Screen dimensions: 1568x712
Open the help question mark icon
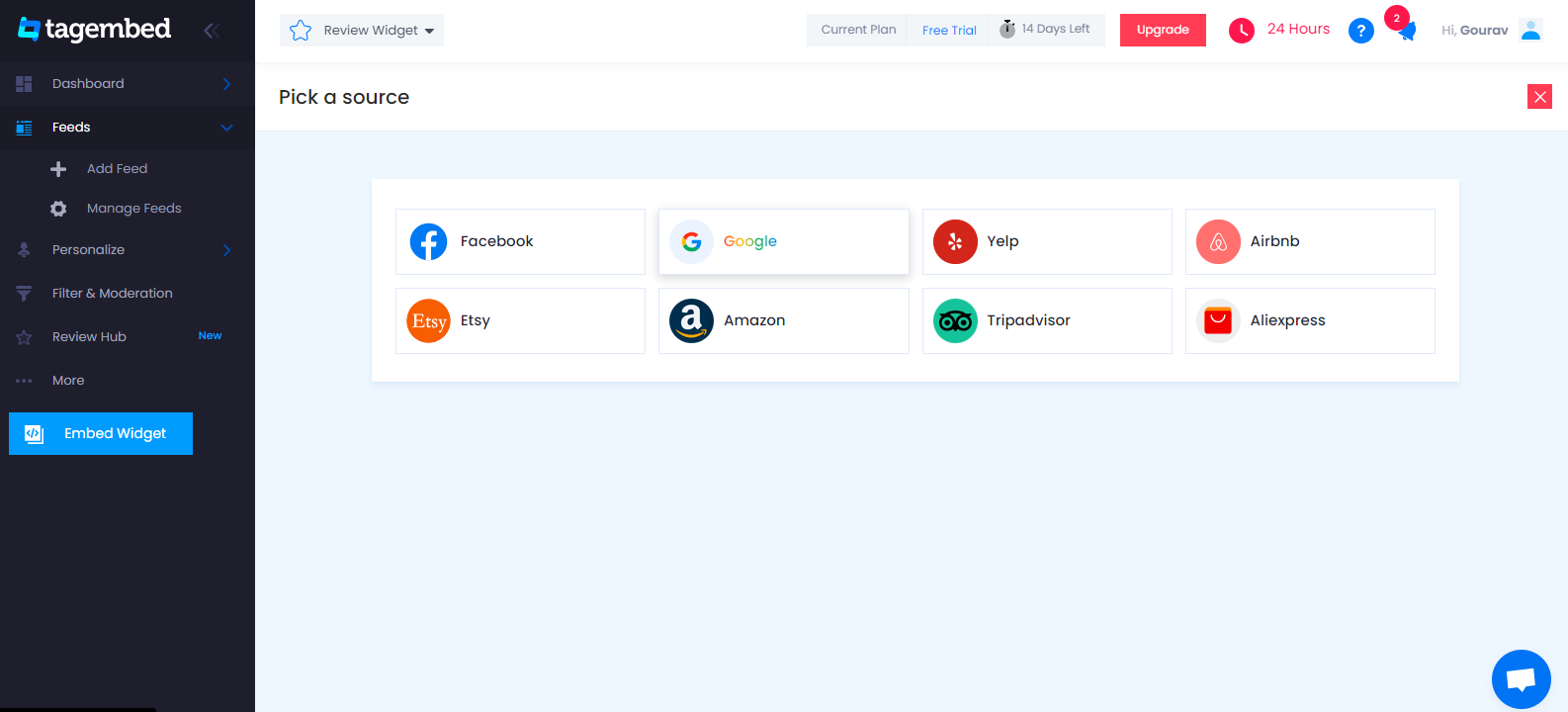tap(1361, 31)
